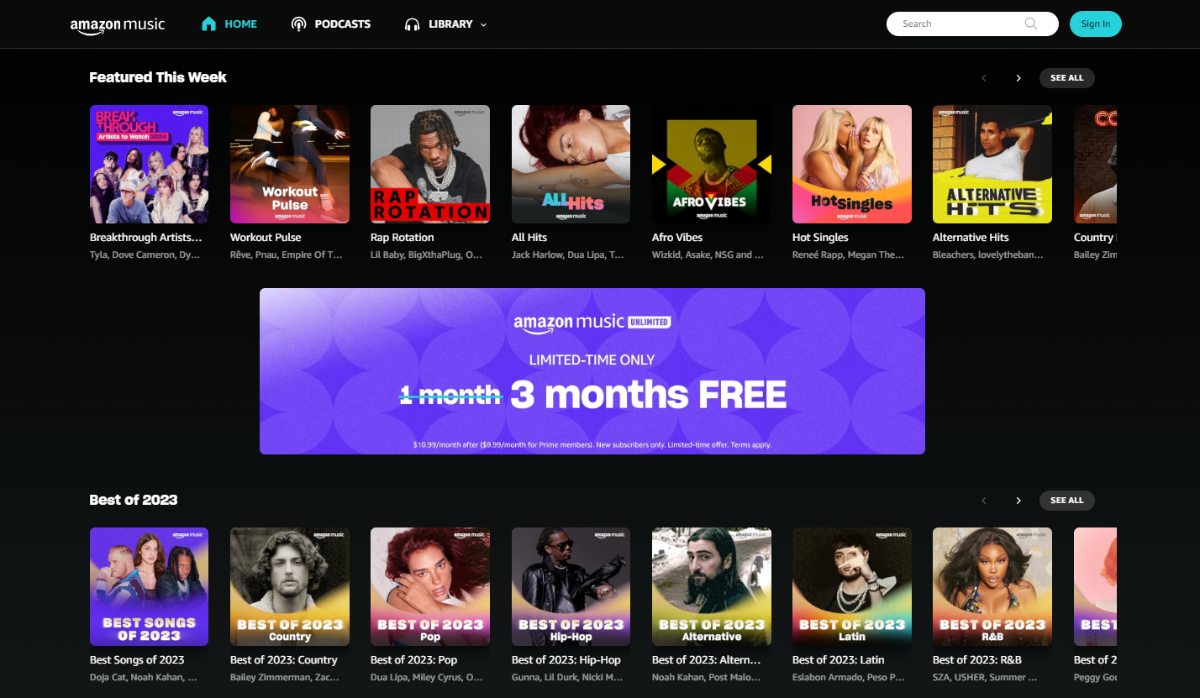Click the 3 months FREE promo banner
The image size is (1200, 698).
tap(592, 371)
